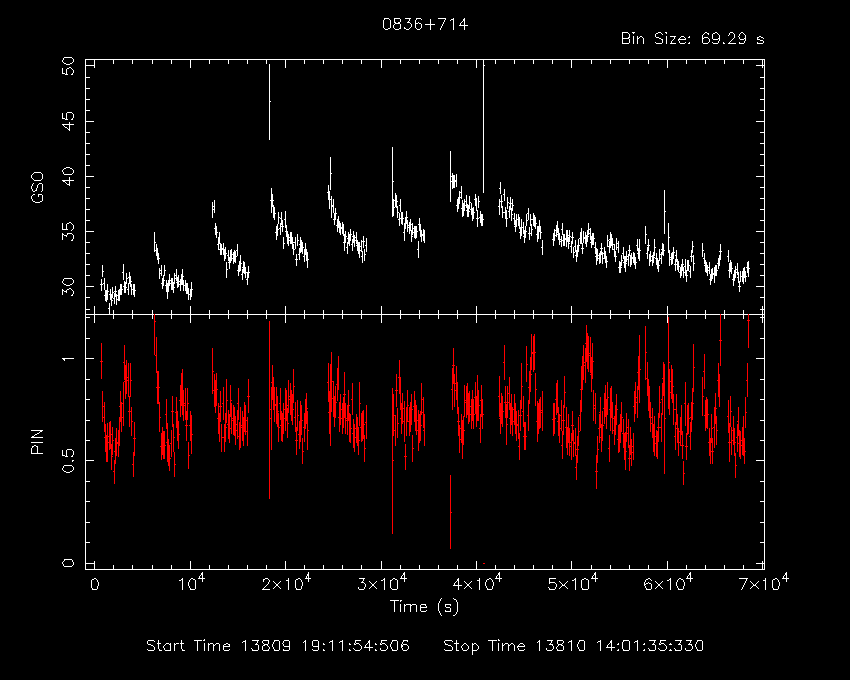Click the GSO y-axis value 30
Image resolution: width=850 pixels, height=680 pixels.
(68, 286)
